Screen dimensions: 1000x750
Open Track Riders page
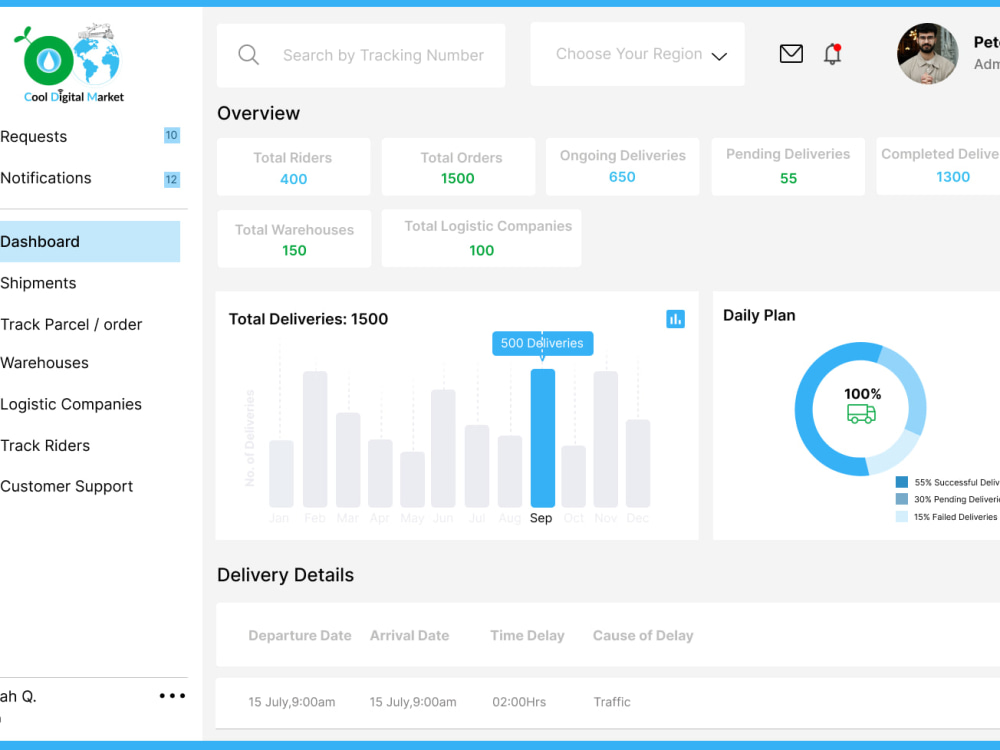coord(45,446)
